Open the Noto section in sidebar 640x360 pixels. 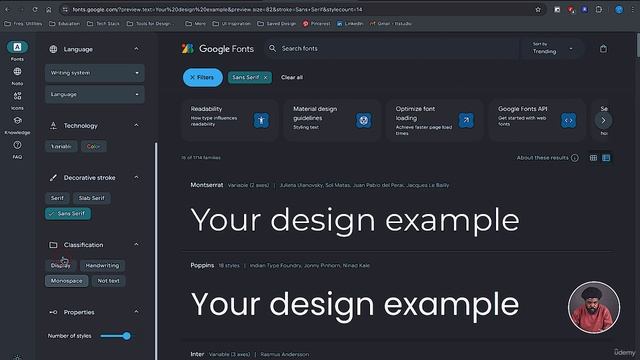pos(17,76)
